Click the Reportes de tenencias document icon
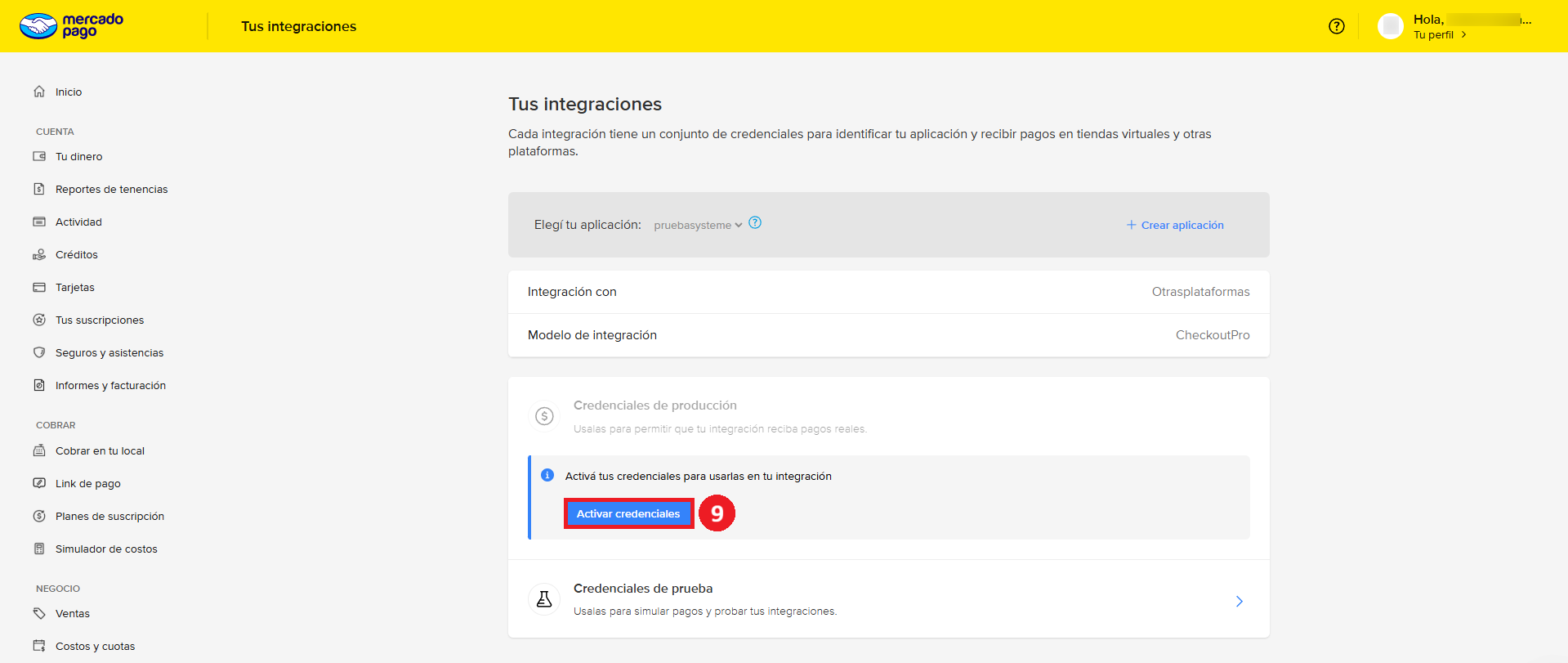 (39, 189)
